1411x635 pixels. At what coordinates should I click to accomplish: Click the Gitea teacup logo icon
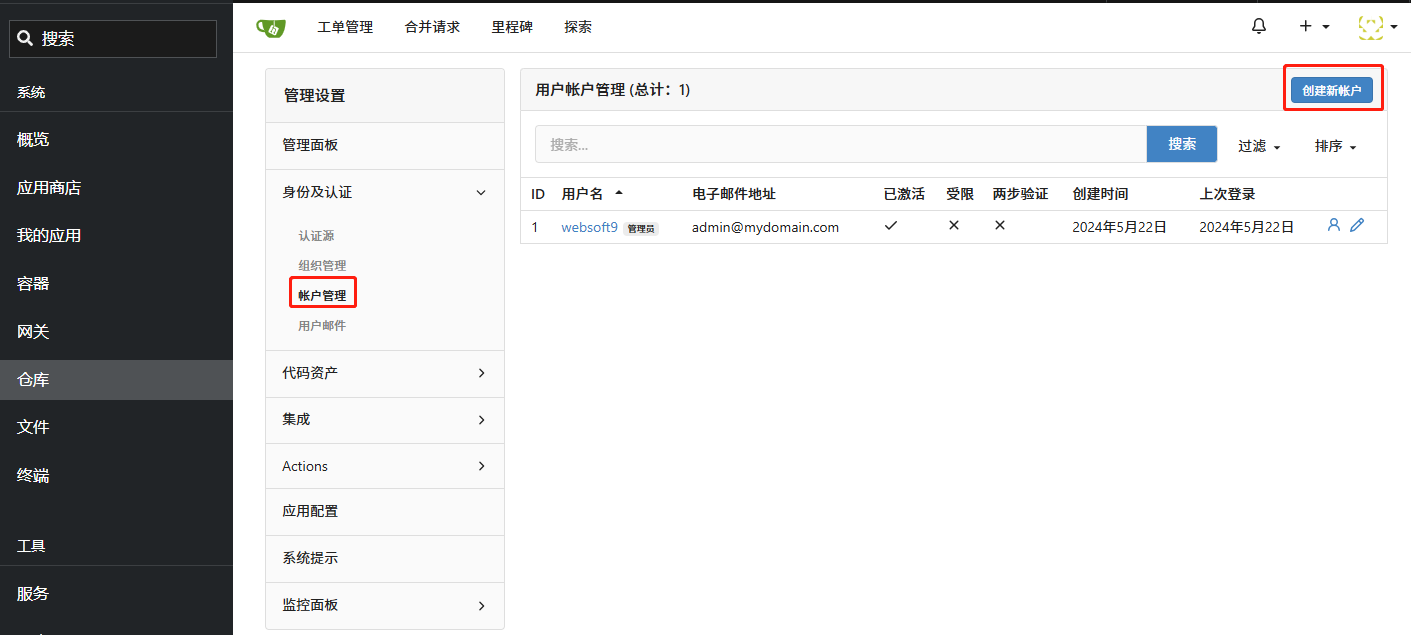point(271,27)
